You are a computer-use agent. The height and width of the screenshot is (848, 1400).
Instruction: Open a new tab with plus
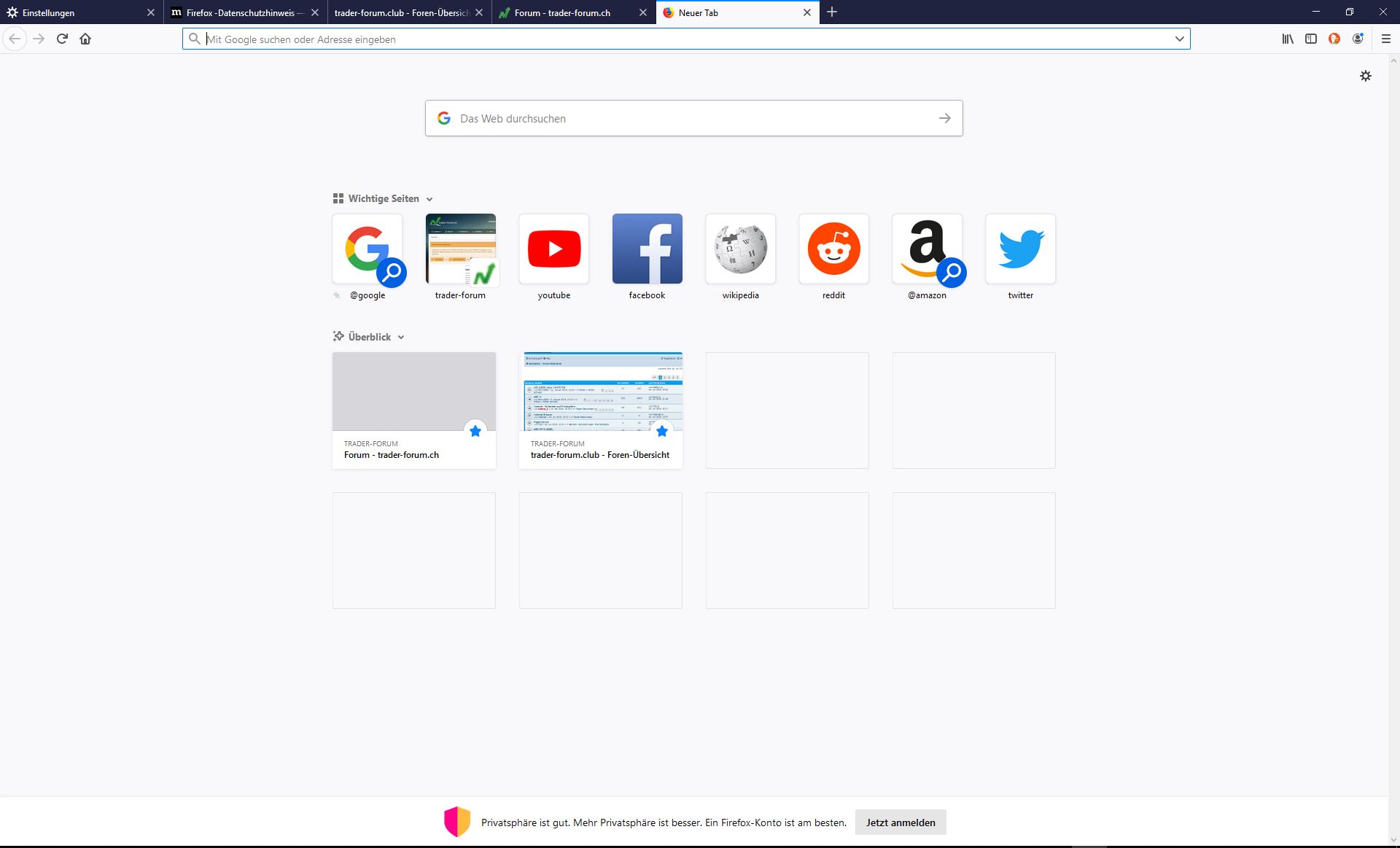pos(832,12)
